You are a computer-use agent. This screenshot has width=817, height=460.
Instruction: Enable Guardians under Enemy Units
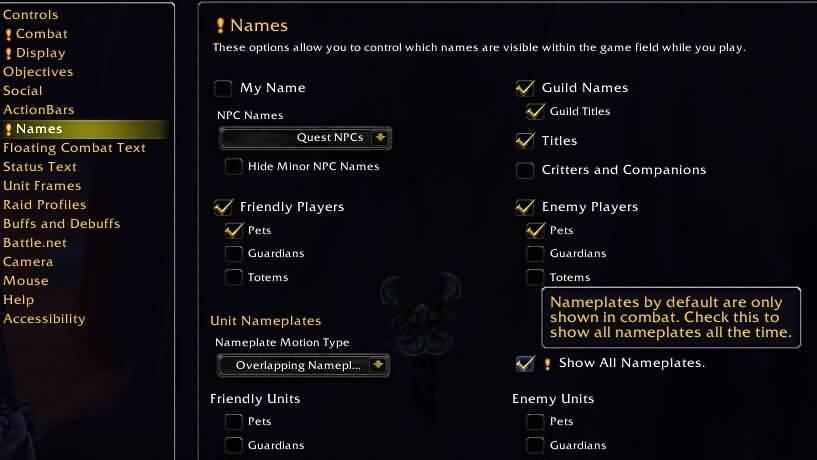(535, 445)
